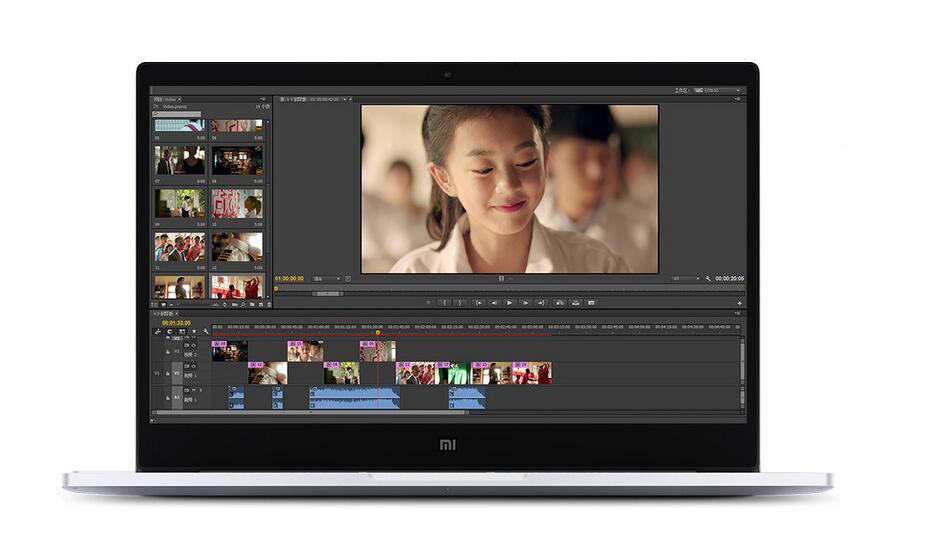Step back one frame in monitor

pos(494,302)
